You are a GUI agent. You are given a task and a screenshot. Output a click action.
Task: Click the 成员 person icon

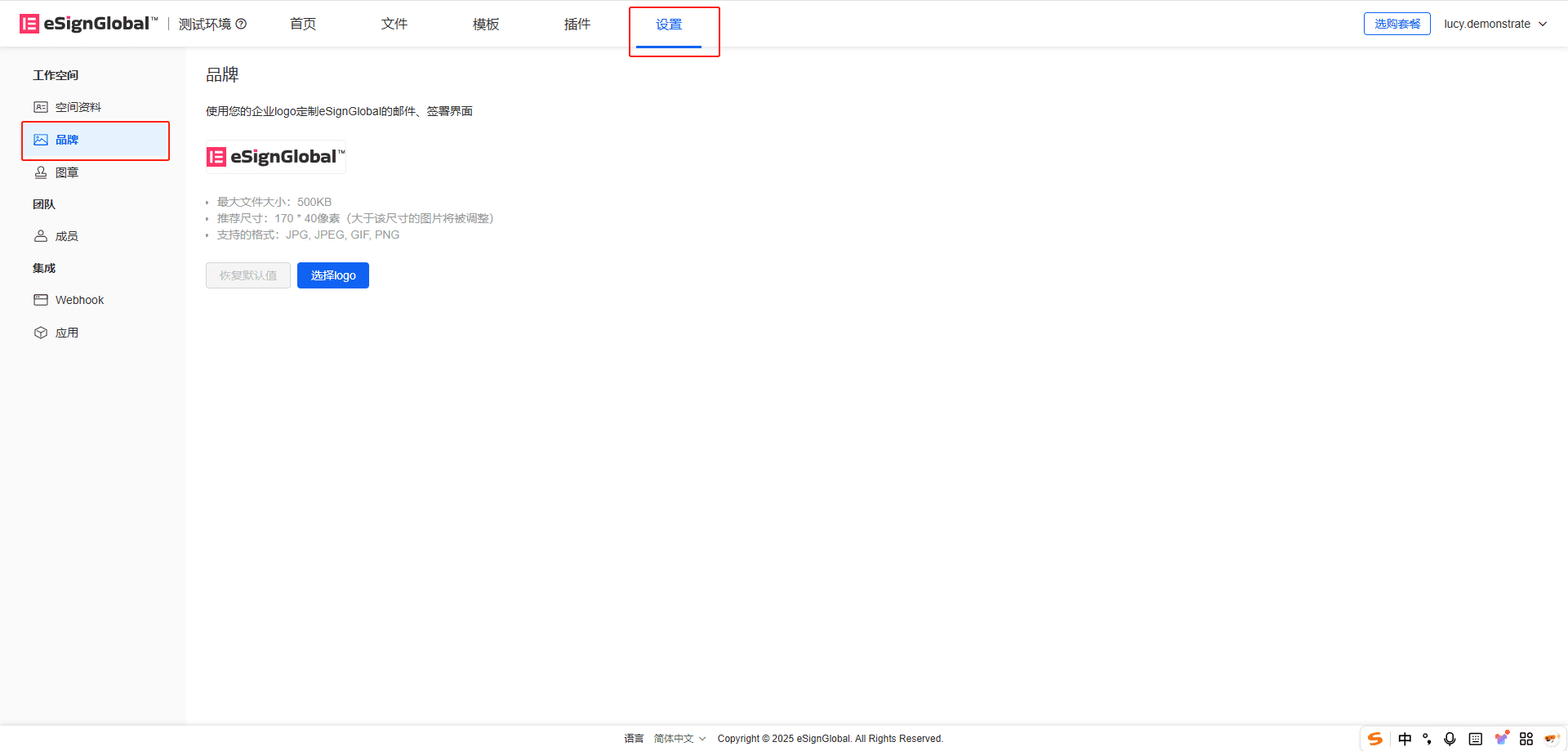(41, 236)
